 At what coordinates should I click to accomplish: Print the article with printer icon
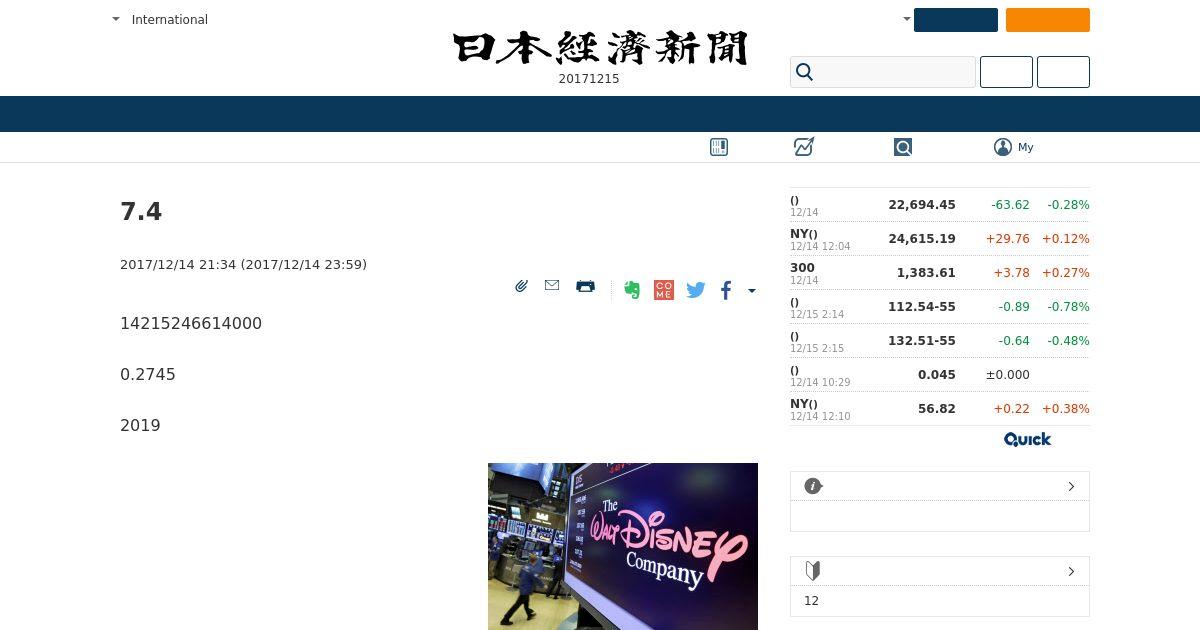coord(586,286)
